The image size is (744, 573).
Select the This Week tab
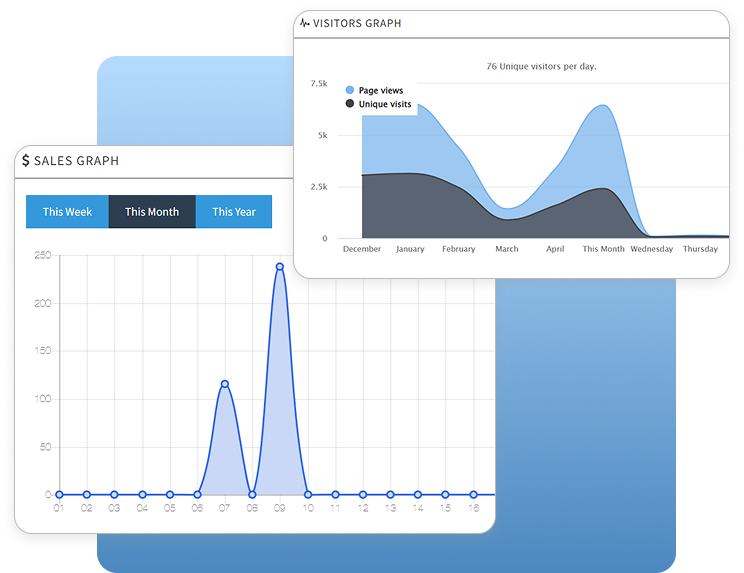(x=67, y=212)
